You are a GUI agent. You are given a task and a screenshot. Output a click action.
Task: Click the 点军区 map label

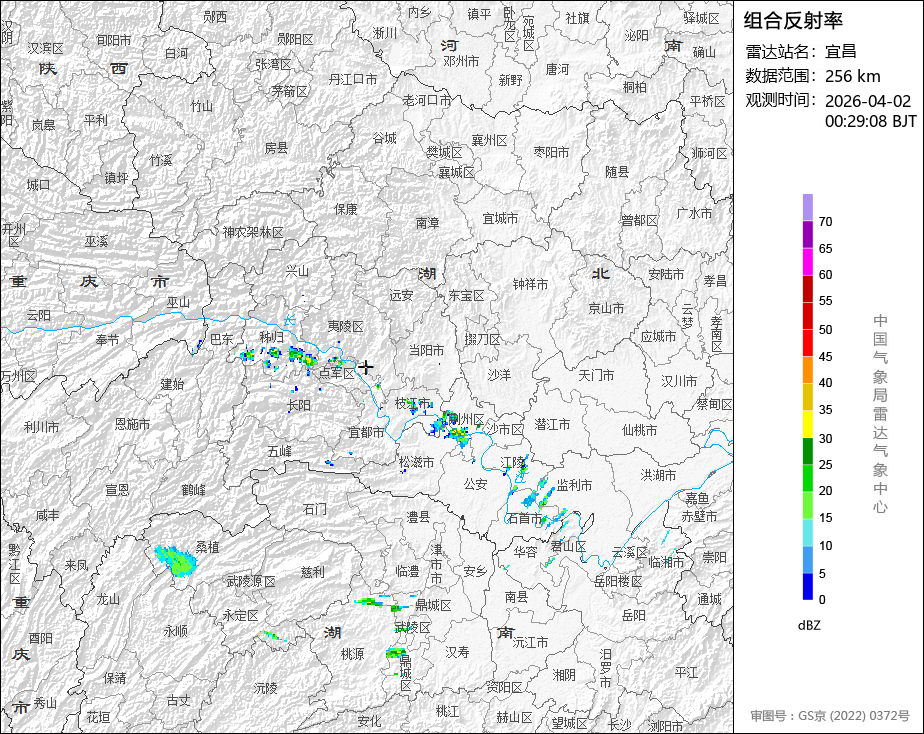(336, 373)
